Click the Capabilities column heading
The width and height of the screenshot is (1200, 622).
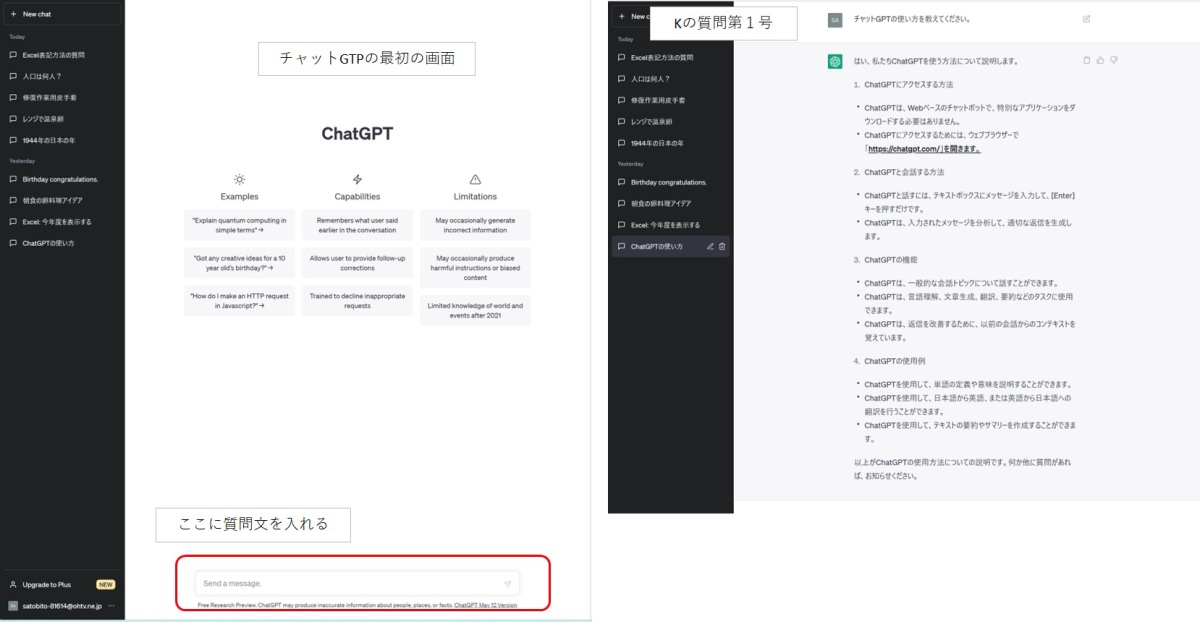pyautogui.click(x=357, y=197)
